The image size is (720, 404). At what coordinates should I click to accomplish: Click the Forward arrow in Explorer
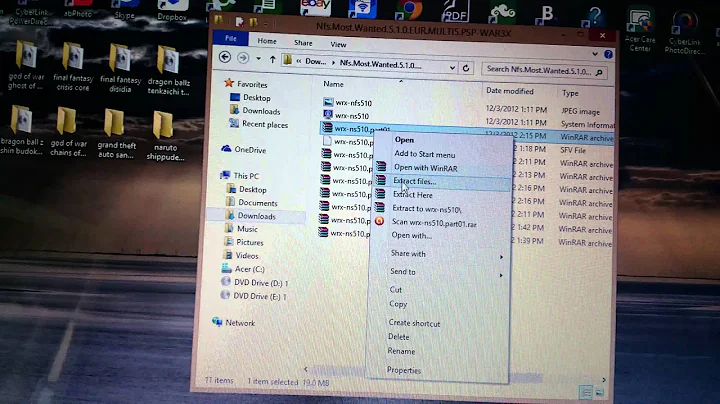click(243, 58)
